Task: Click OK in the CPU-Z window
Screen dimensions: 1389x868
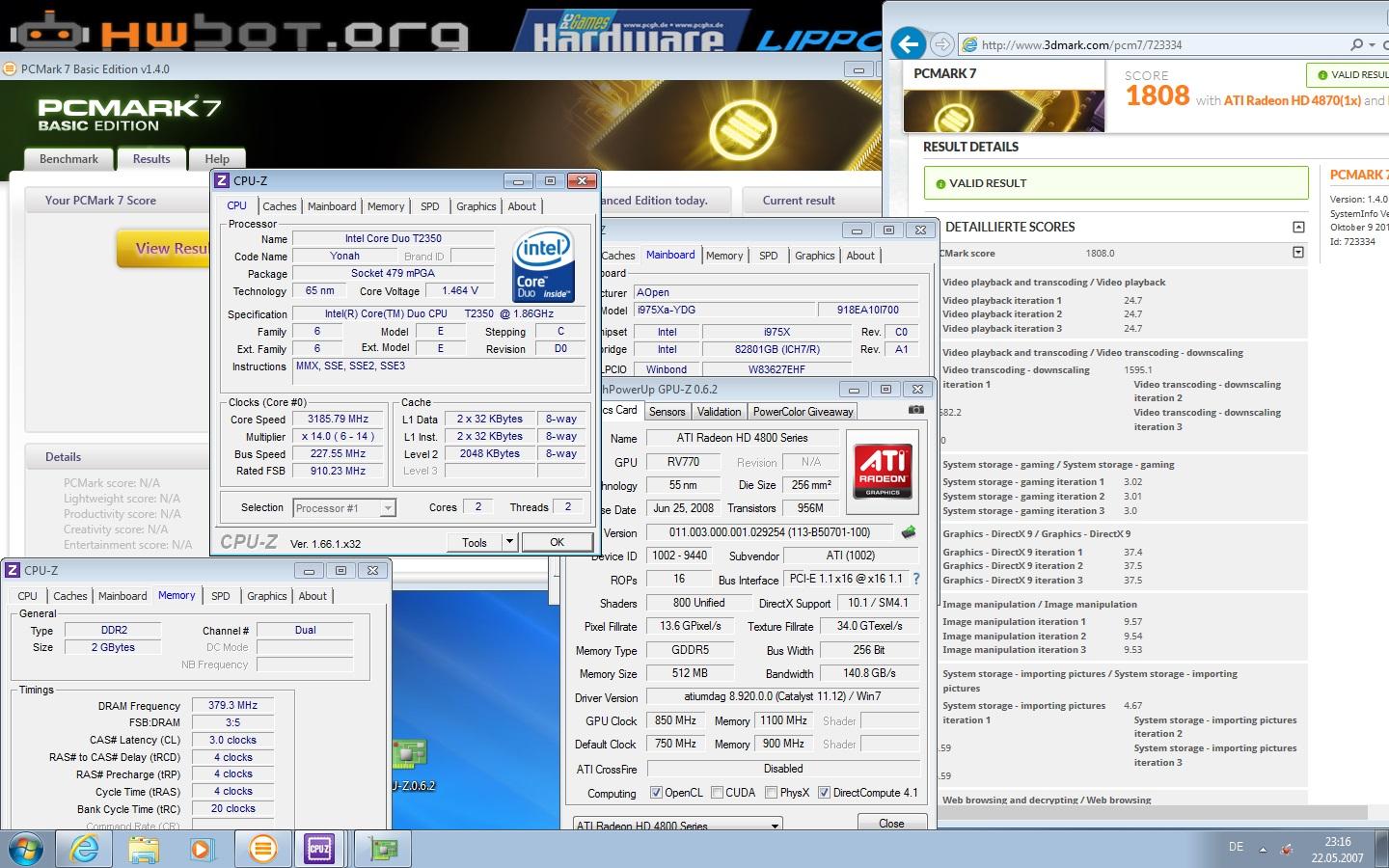Action: point(557,542)
